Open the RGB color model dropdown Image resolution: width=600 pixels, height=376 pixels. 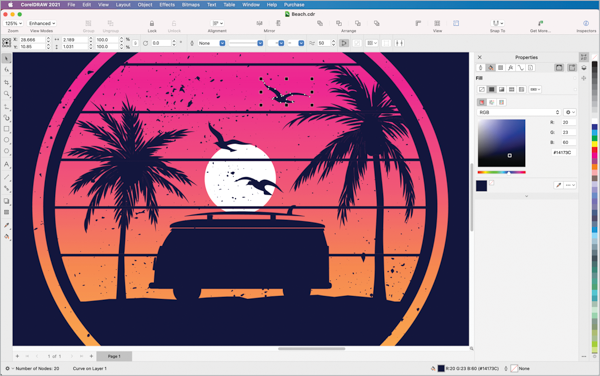pyautogui.click(x=519, y=112)
